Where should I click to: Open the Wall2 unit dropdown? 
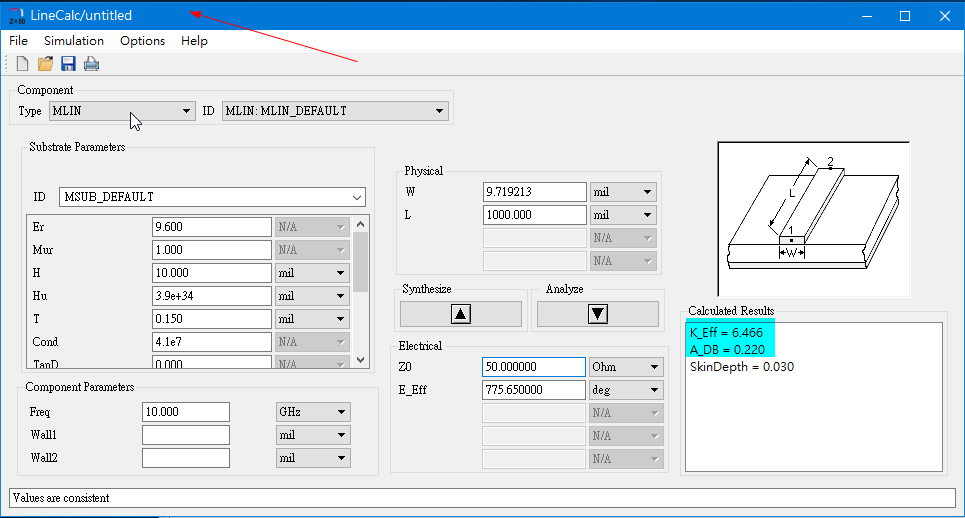point(313,458)
